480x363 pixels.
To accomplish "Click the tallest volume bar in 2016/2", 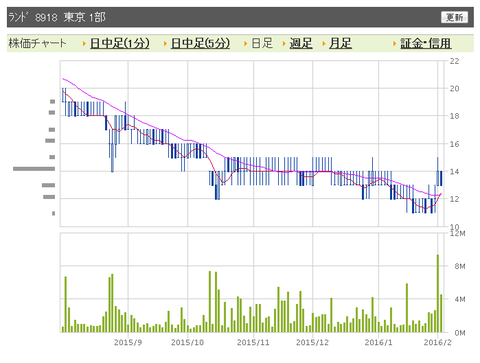I will point(438,293).
